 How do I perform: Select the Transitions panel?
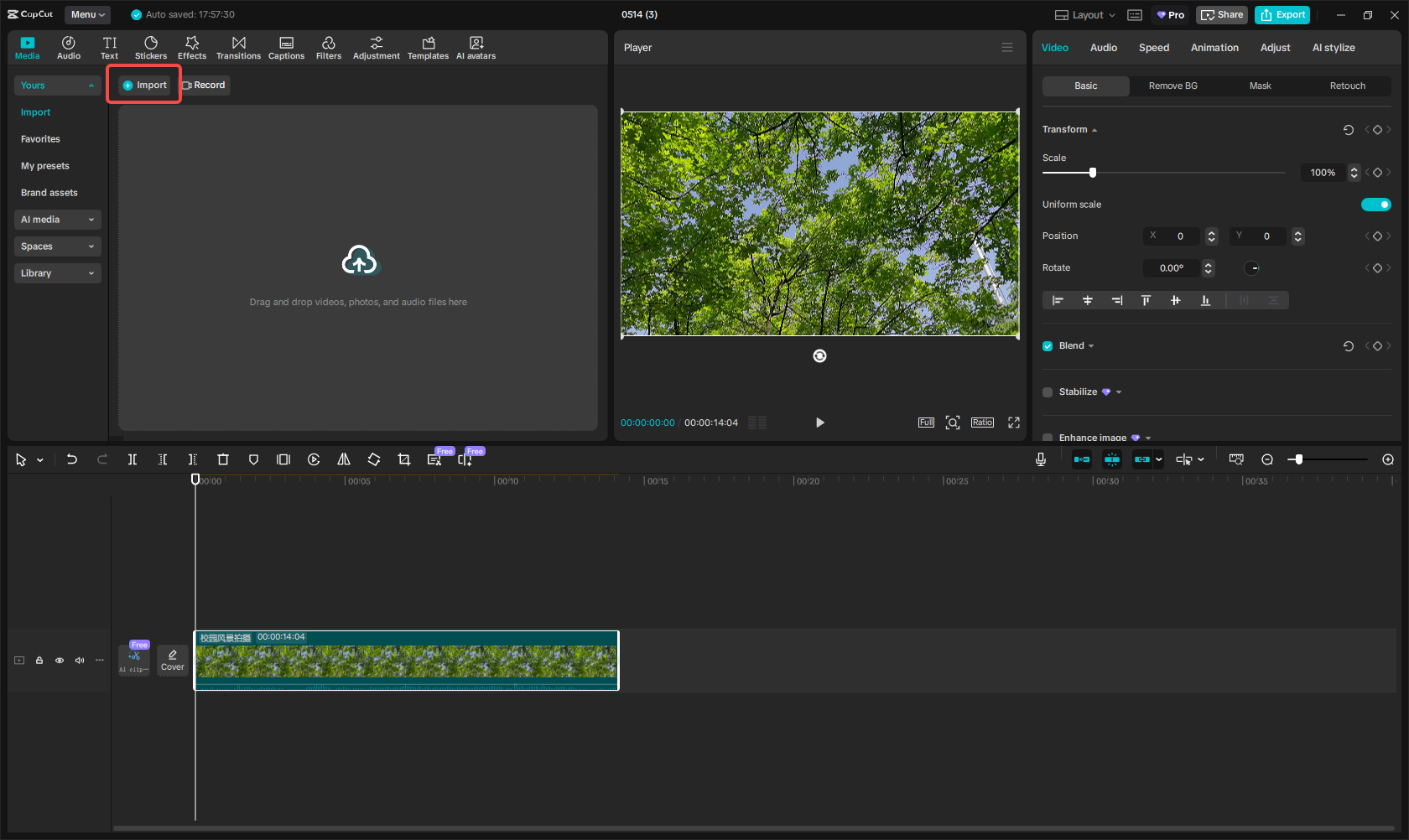pos(239,46)
